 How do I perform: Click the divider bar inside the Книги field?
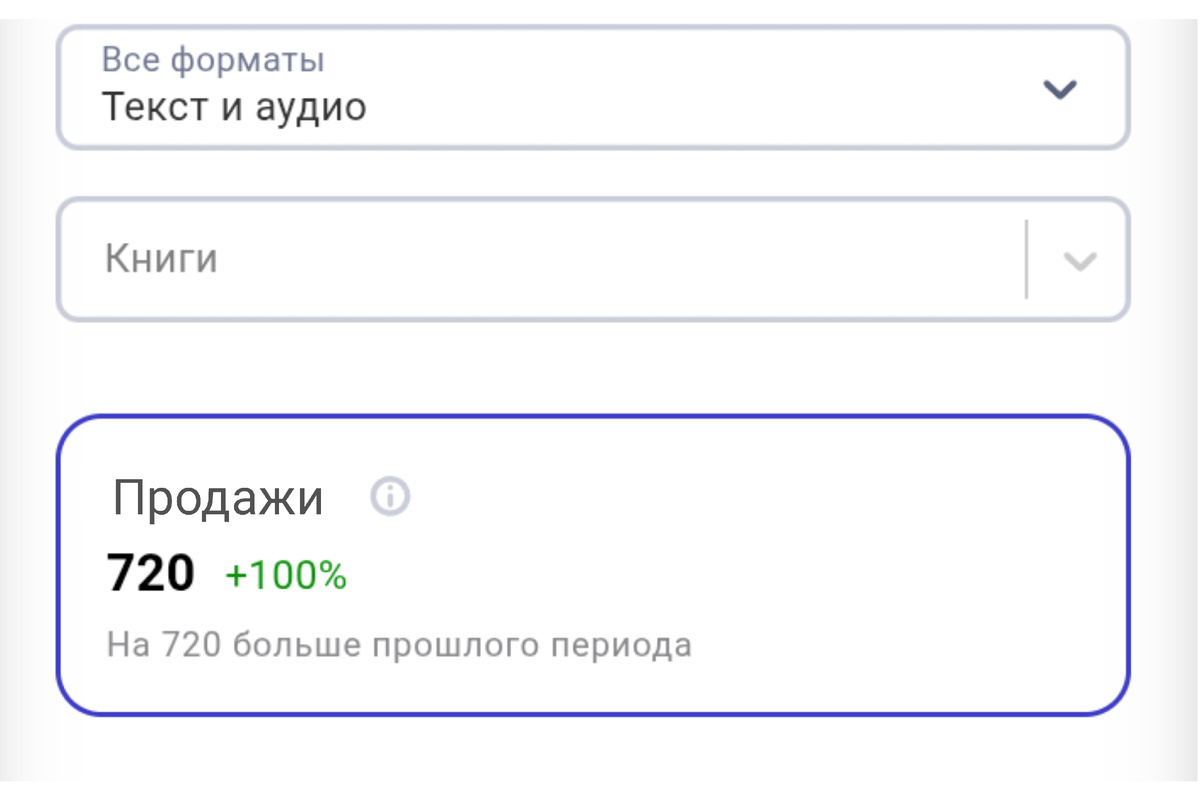tap(1027, 259)
